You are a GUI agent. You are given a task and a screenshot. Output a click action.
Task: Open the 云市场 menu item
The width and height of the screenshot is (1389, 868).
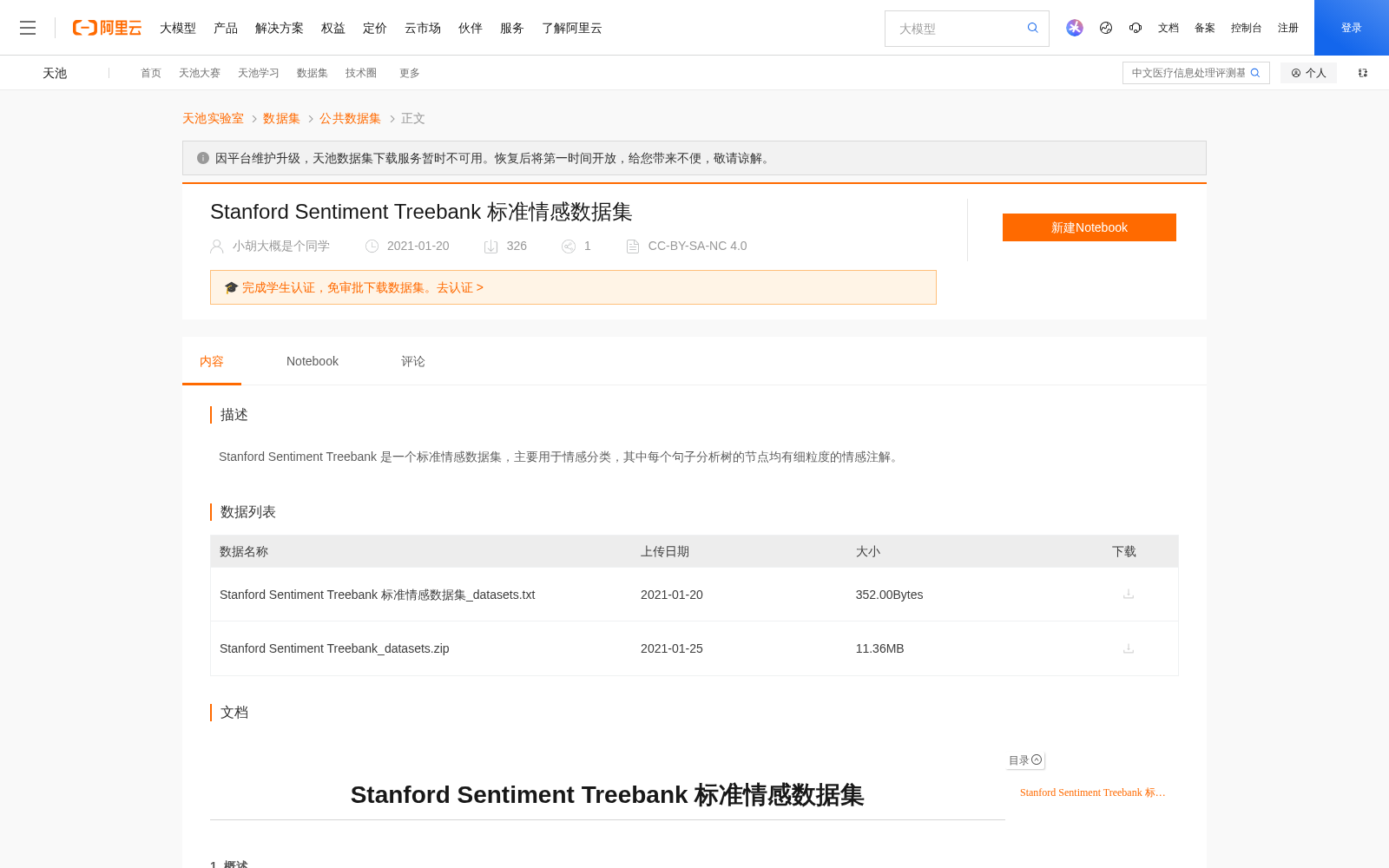[x=423, y=28]
